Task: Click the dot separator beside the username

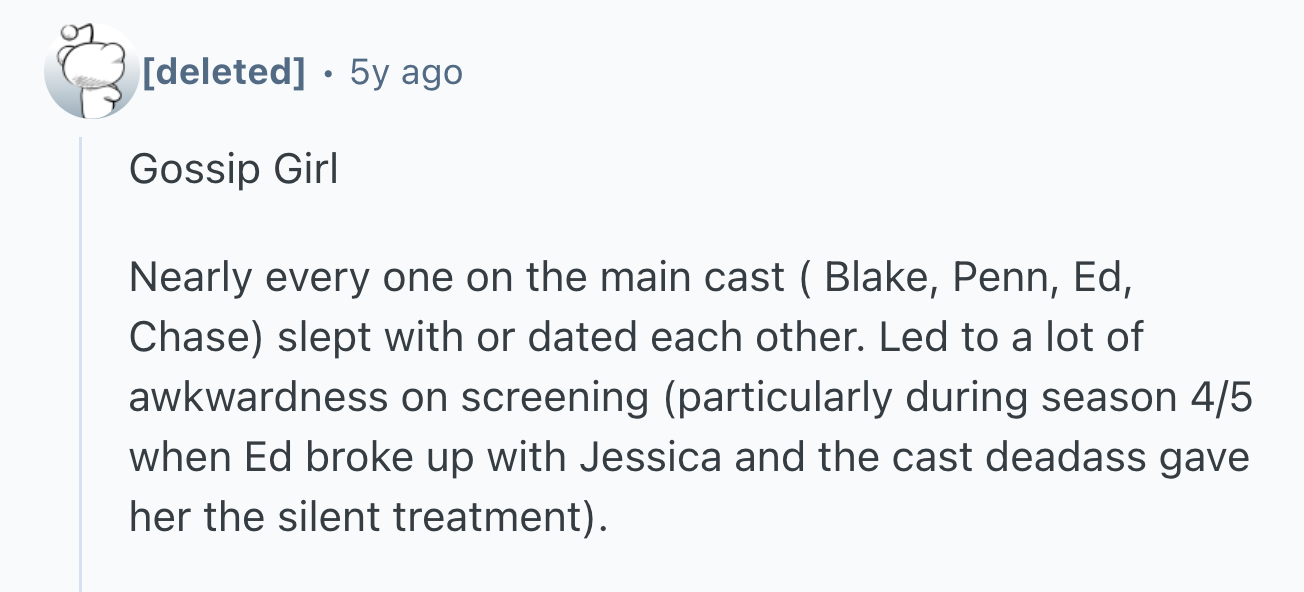Action: [x=329, y=72]
